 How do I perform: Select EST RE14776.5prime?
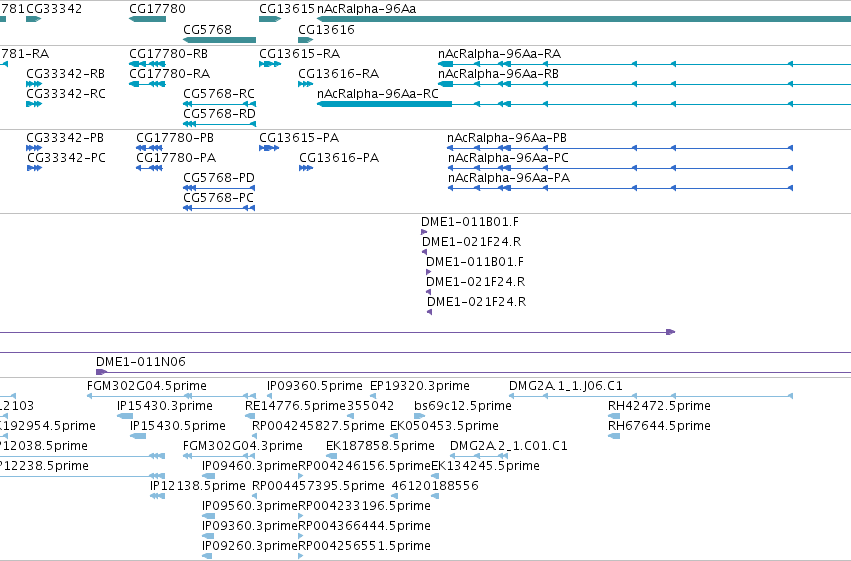click(x=295, y=406)
